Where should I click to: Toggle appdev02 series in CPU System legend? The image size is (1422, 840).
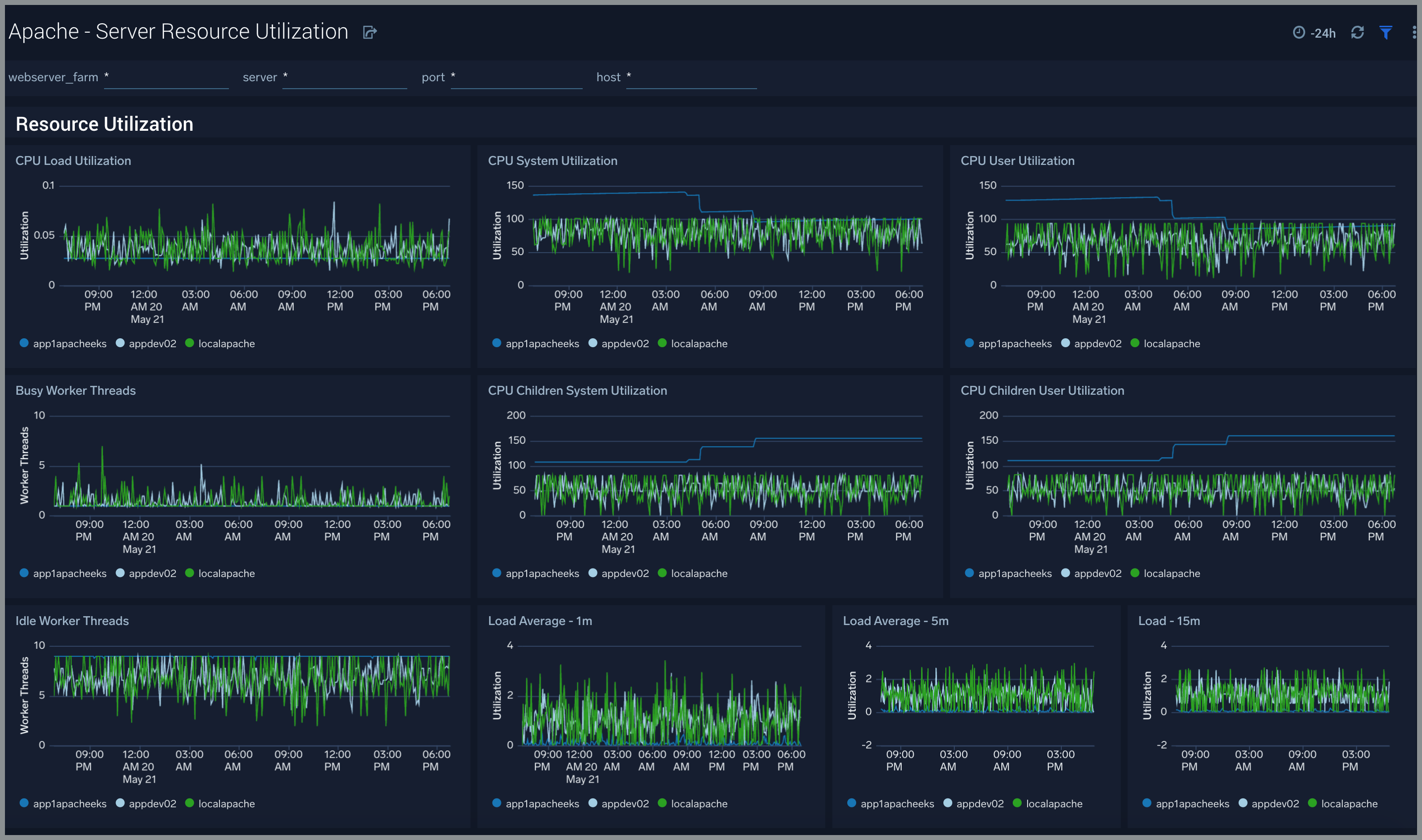click(x=624, y=344)
